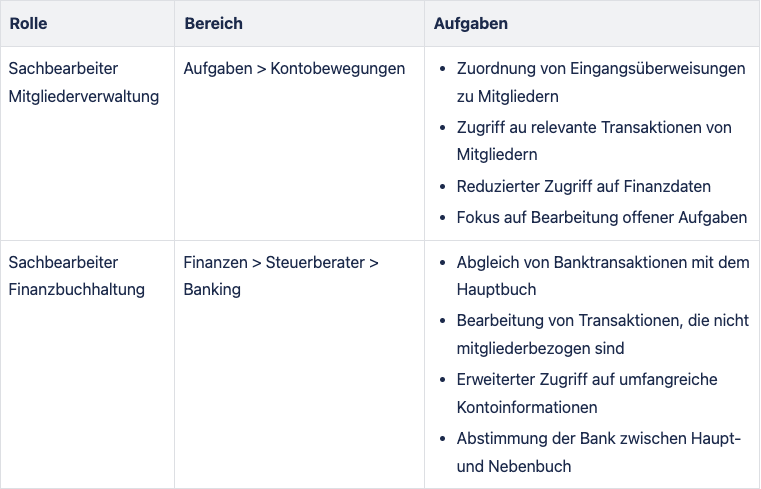Click the Bereich column header
This screenshot has width=761, height=489.
(214, 23)
